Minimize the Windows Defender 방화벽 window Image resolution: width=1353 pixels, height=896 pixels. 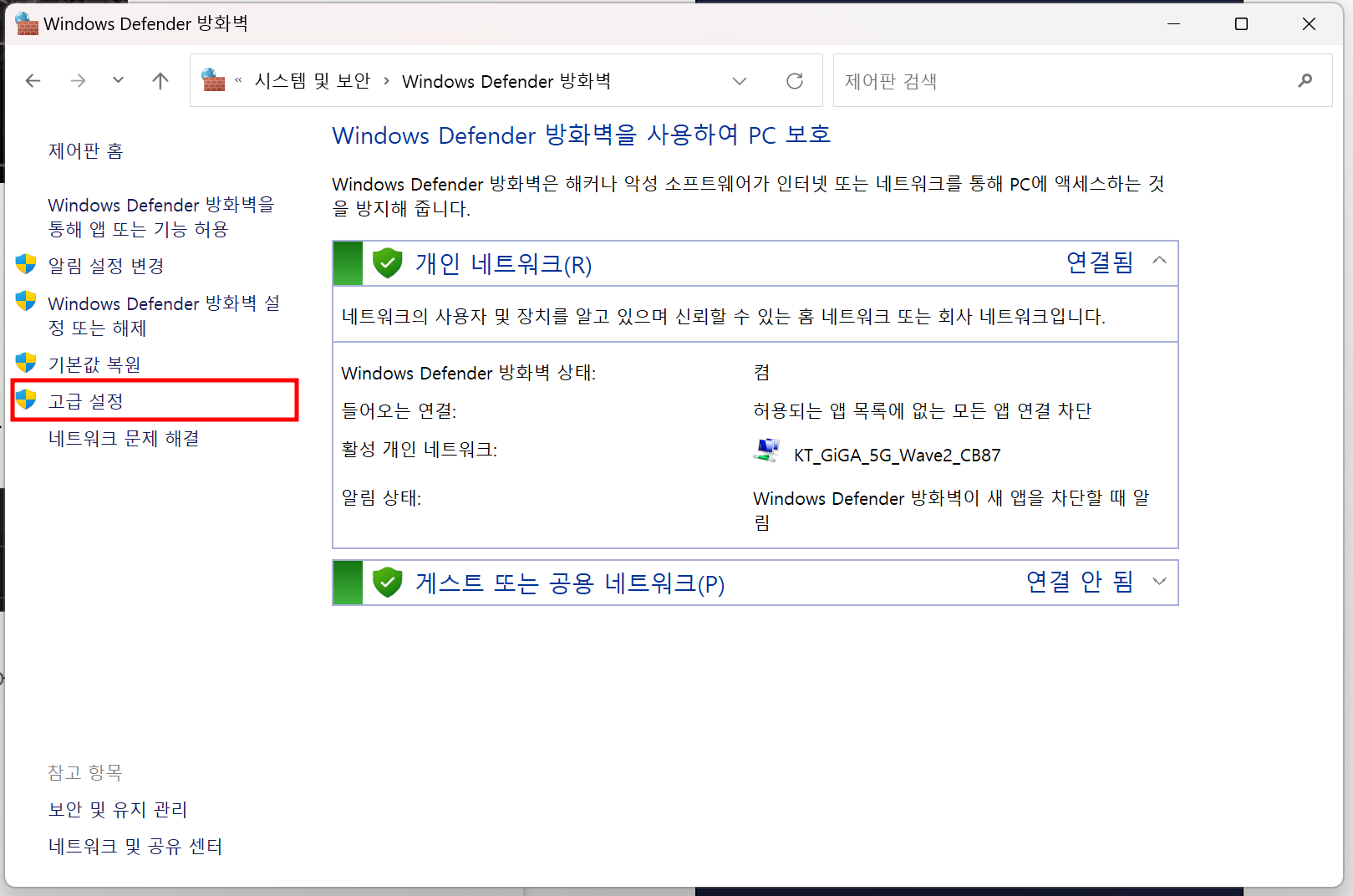1173,23
